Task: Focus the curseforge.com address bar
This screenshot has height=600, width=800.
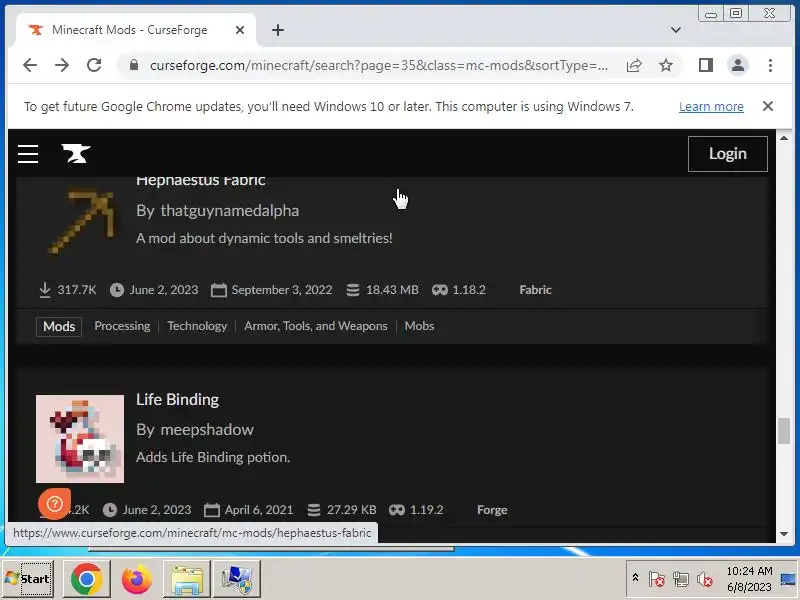Action: (379, 65)
